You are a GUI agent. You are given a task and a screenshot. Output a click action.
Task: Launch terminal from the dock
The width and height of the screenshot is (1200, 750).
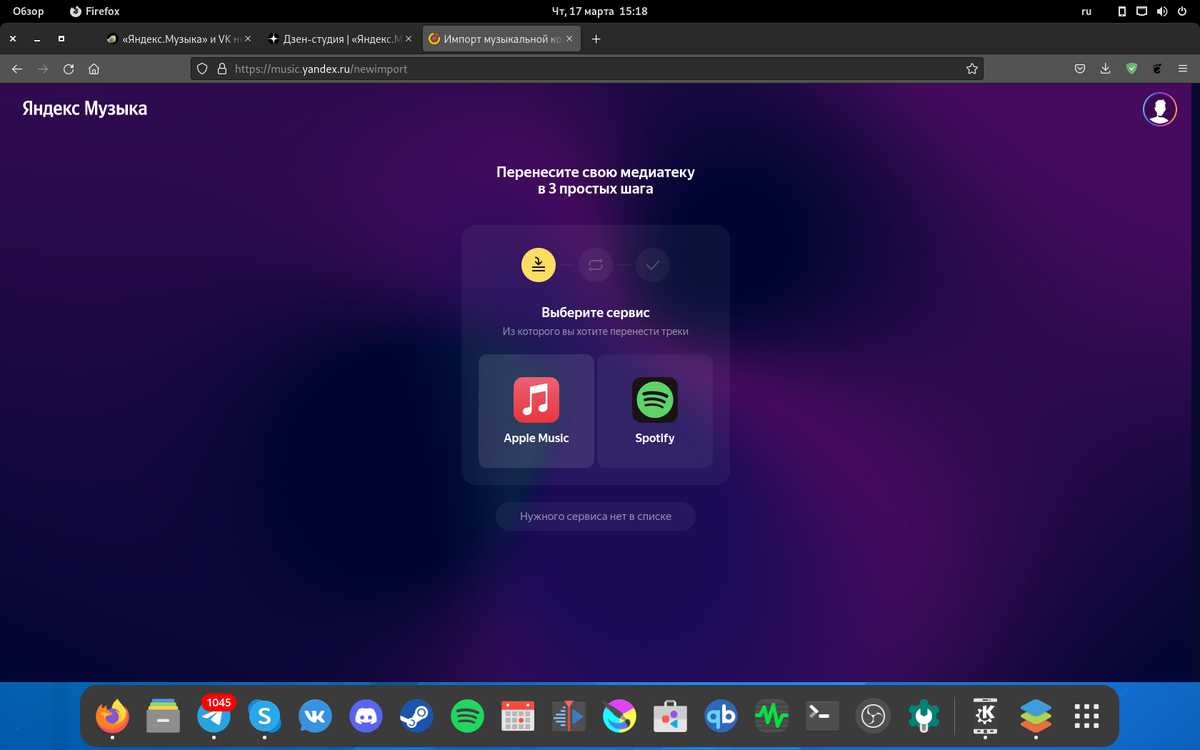coord(823,715)
